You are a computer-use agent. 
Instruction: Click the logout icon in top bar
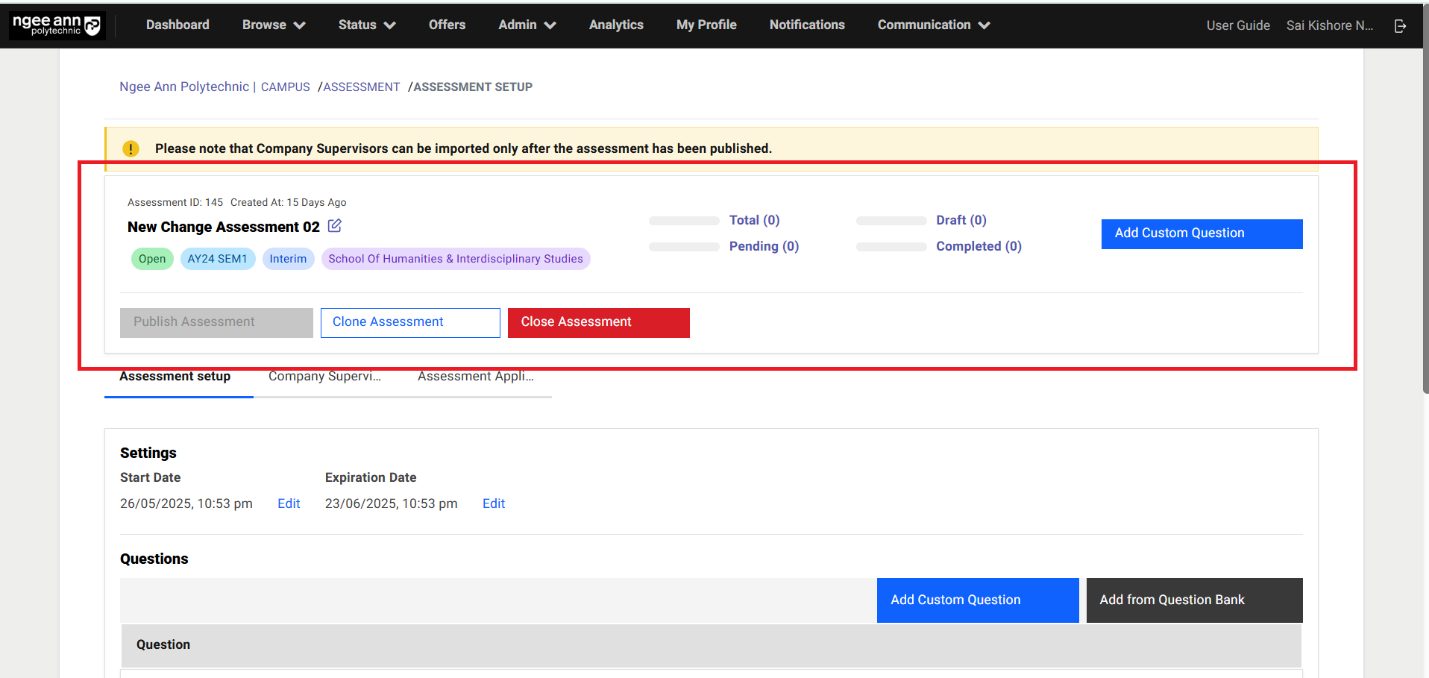[x=1400, y=26]
